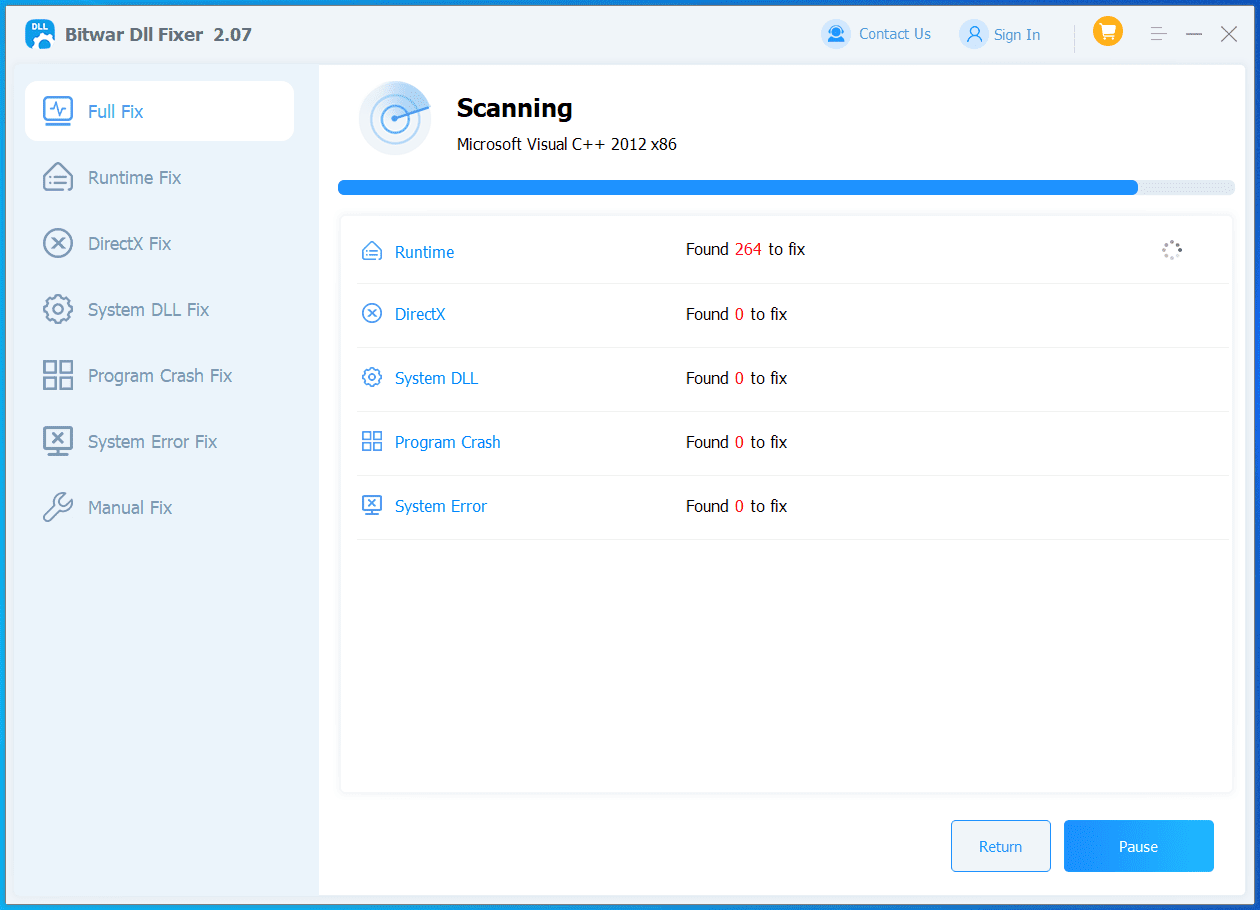
Task: Click 'Found 0 to fix' in System Error row
Action: point(736,506)
